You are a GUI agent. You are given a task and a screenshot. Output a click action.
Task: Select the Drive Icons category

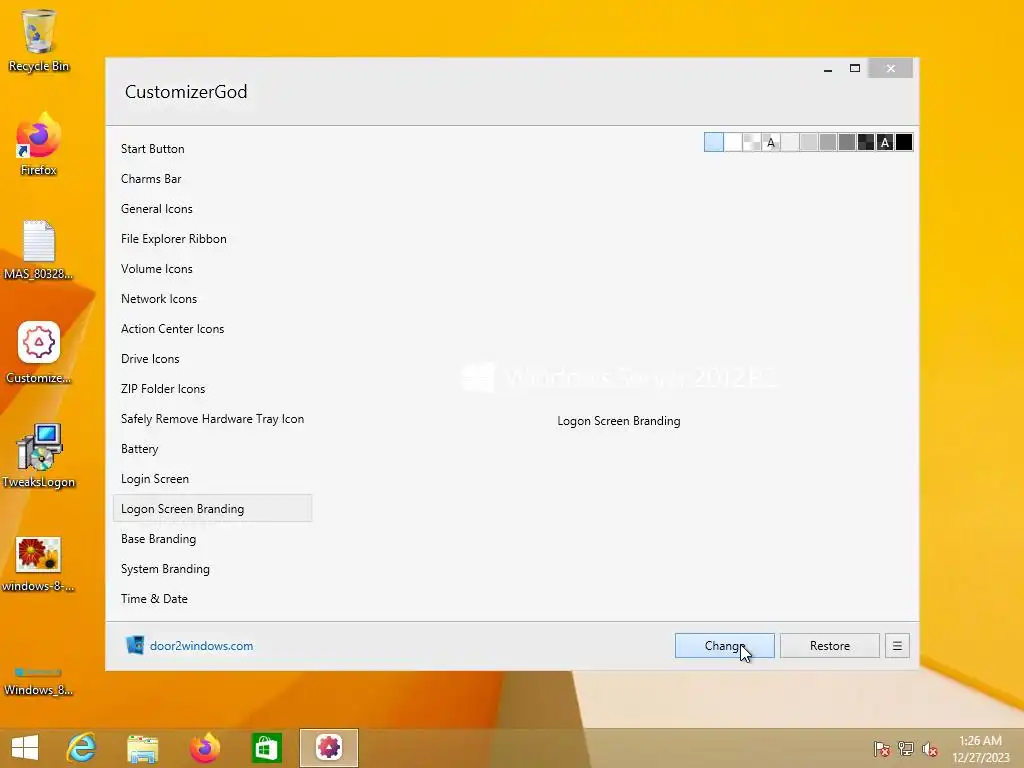(x=212, y=359)
